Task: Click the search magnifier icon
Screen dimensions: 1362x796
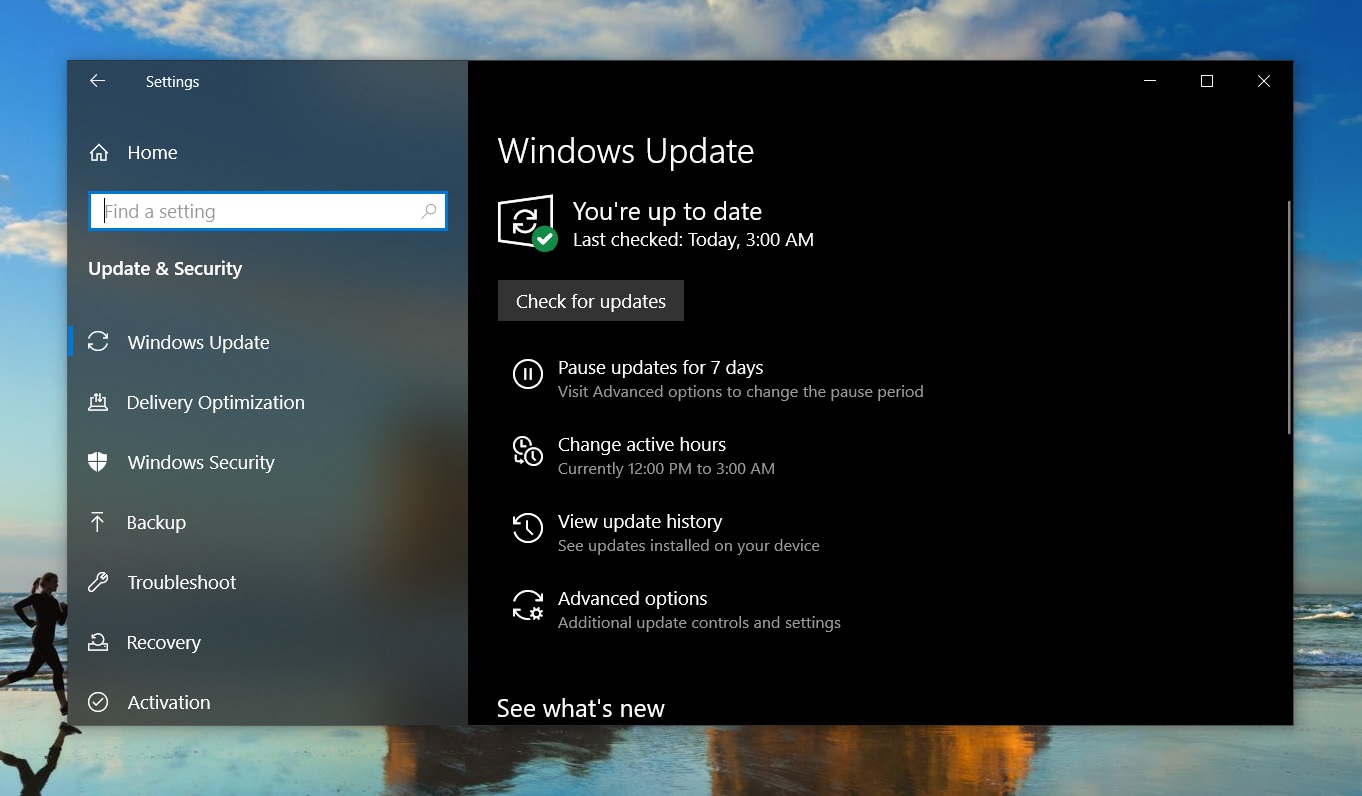Action: coord(429,211)
